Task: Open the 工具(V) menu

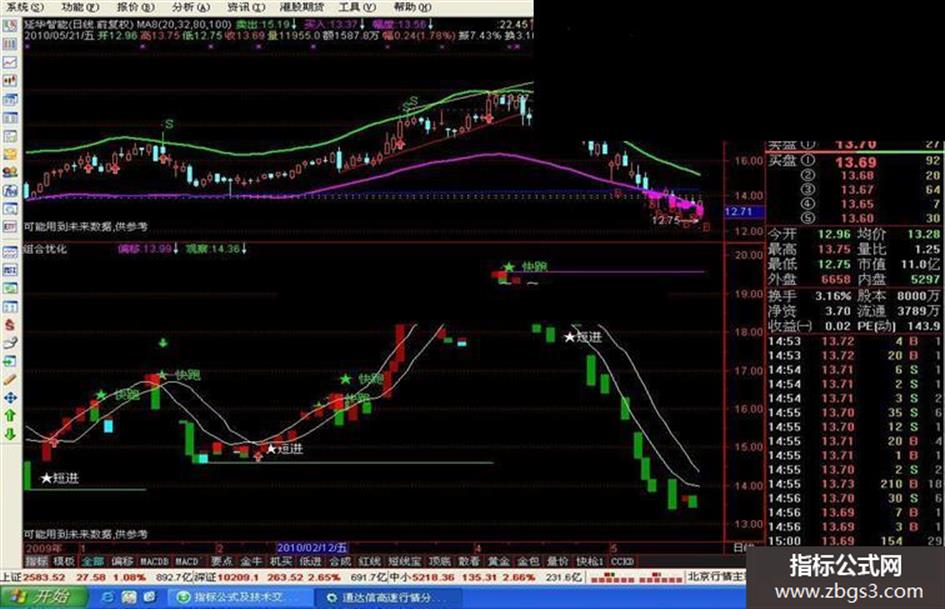Action: pos(357,7)
